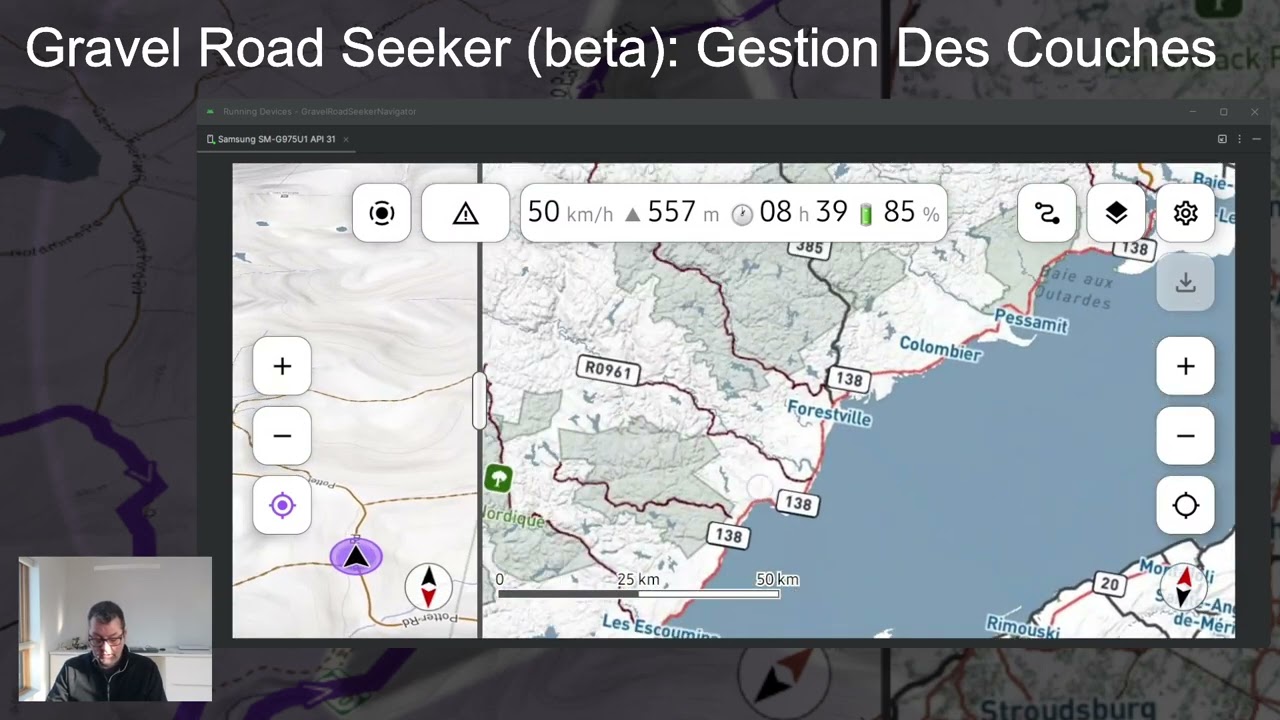The width and height of the screenshot is (1280, 720).
Task: Click the Forestville town label
Action: click(x=829, y=413)
